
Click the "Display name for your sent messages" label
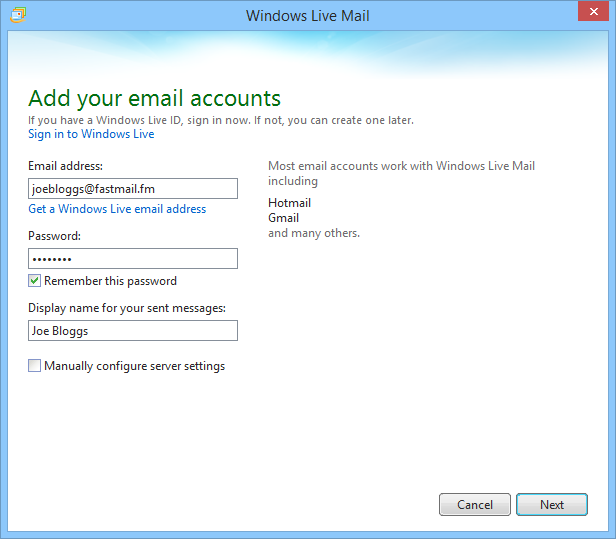click(127, 308)
